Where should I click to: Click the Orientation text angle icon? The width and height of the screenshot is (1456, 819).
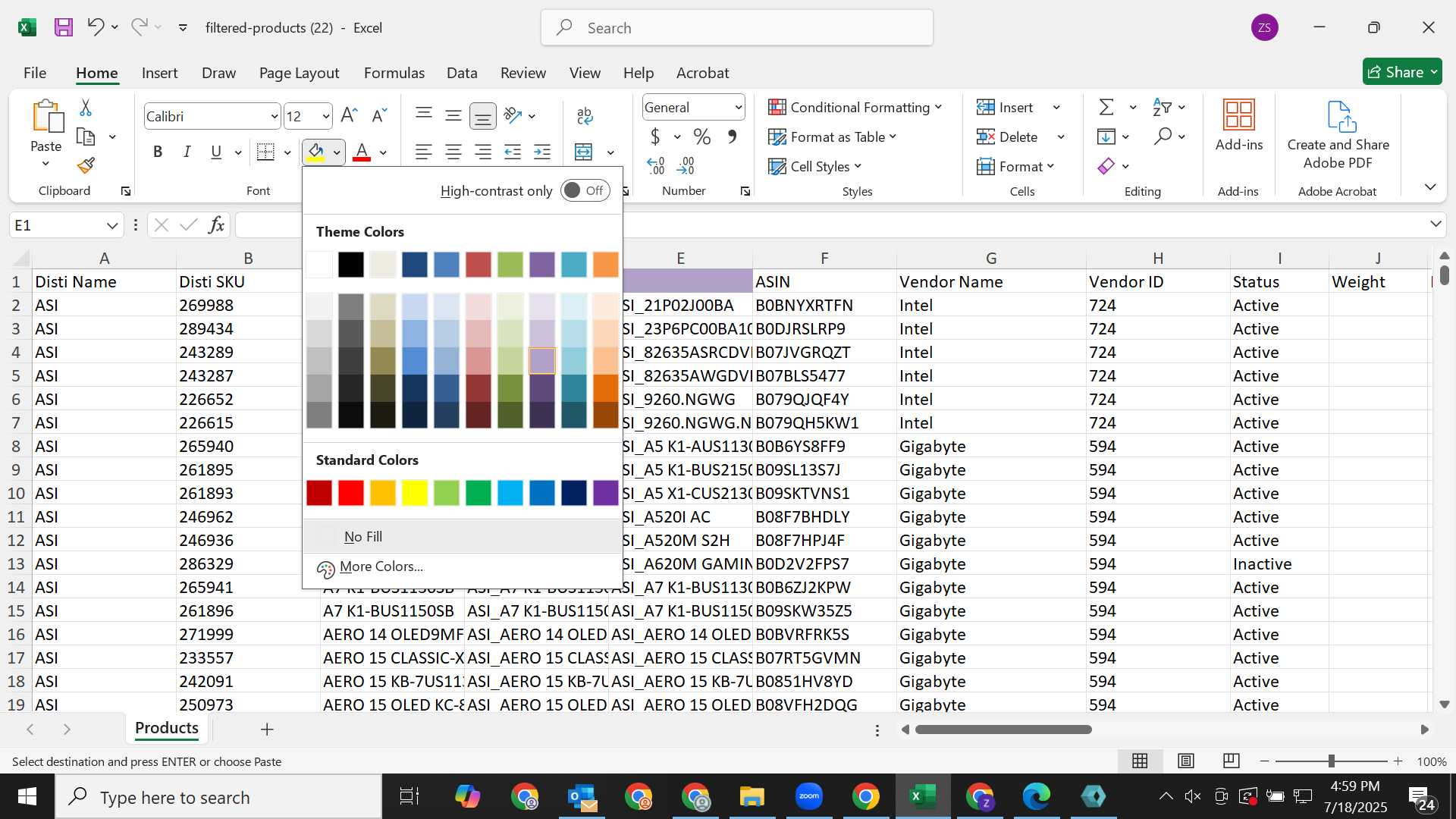click(513, 115)
